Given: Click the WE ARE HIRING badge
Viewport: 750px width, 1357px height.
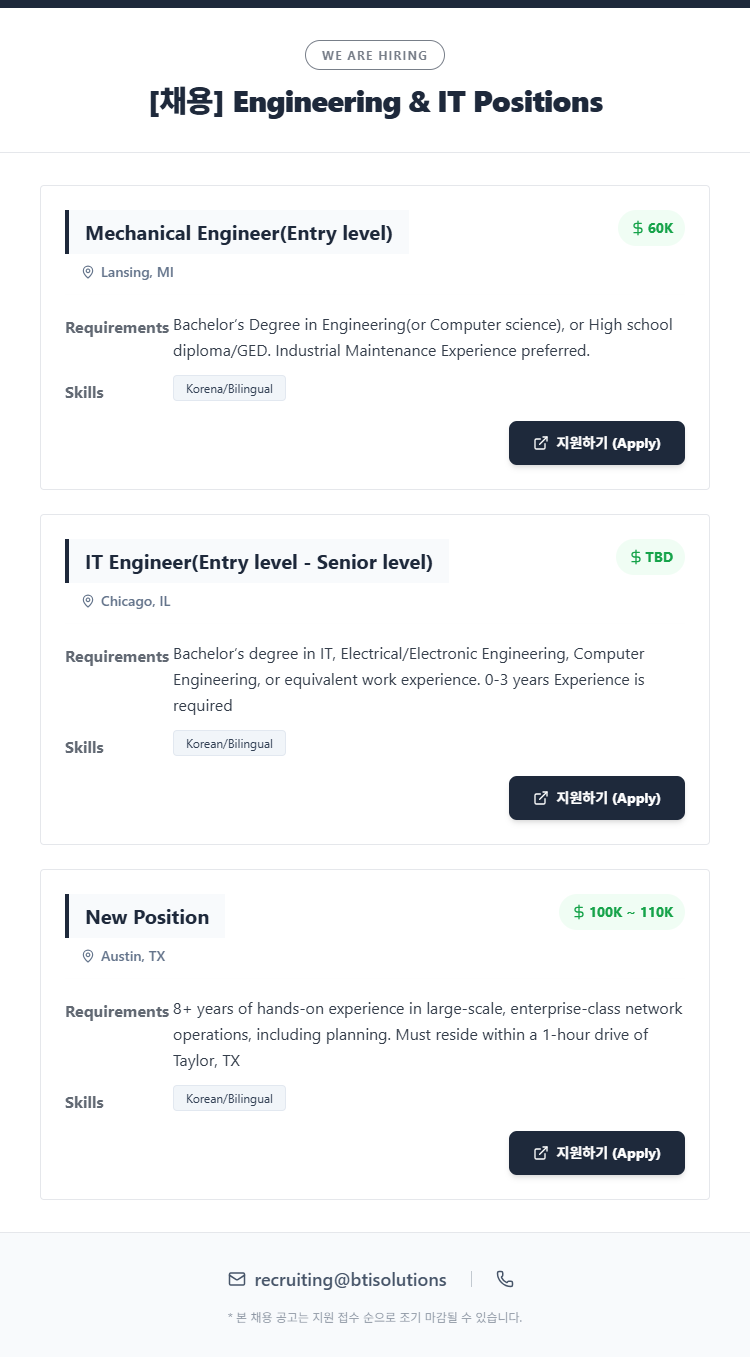Looking at the screenshot, I should pyautogui.click(x=375, y=55).
